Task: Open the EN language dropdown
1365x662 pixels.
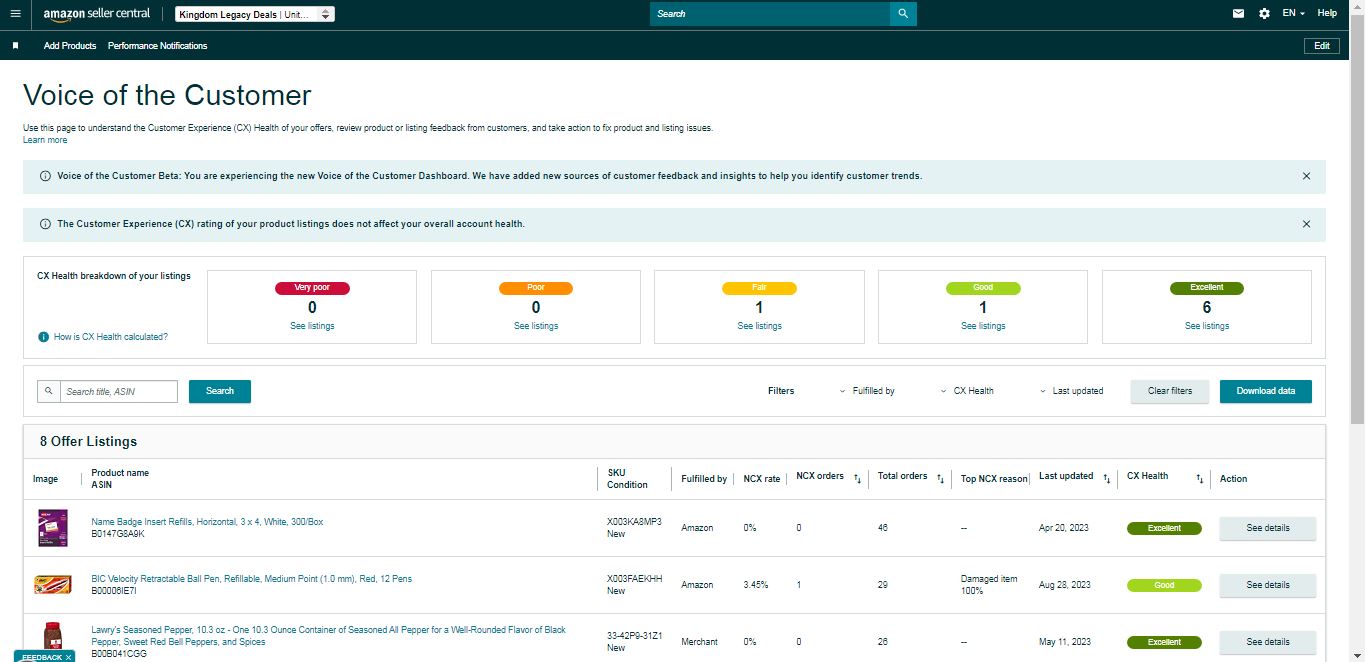Action: pos(1294,14)
